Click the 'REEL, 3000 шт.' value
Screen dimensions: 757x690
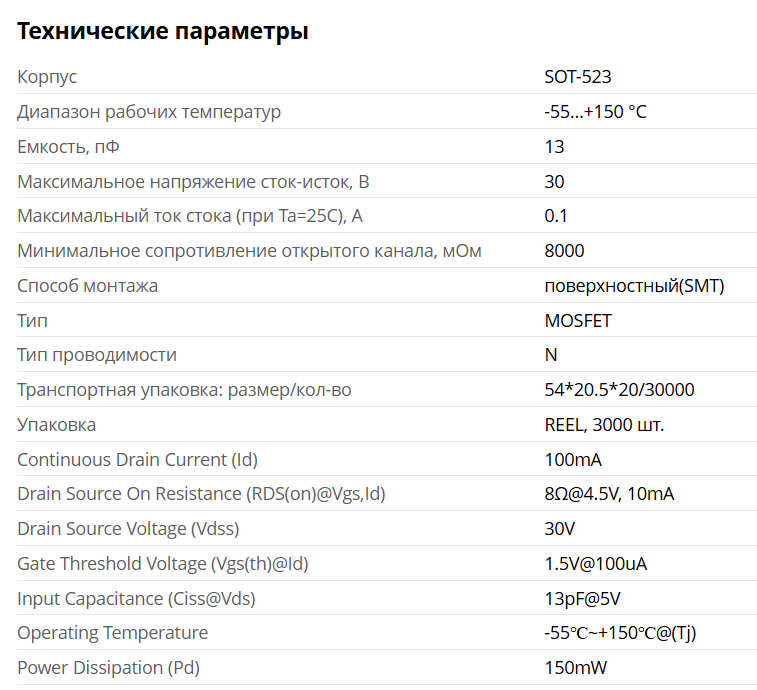click(604, 425)
